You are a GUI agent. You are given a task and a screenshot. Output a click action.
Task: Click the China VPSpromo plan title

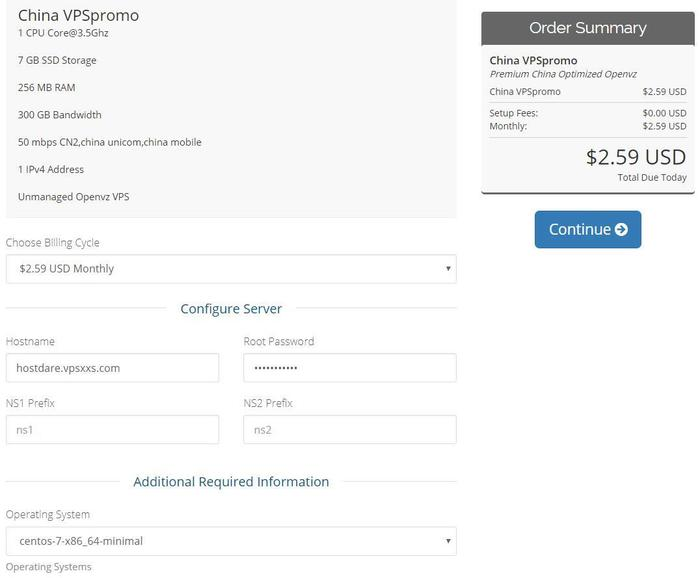coord(78,15)
